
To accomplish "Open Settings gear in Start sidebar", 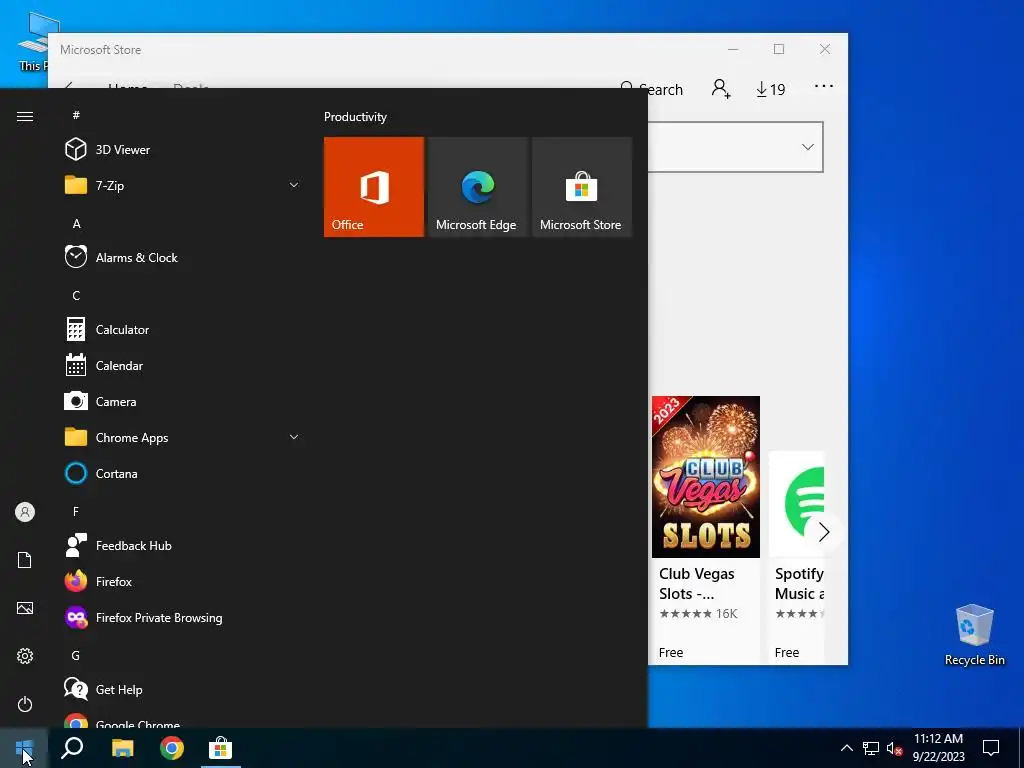I will [x=25, y=656].
